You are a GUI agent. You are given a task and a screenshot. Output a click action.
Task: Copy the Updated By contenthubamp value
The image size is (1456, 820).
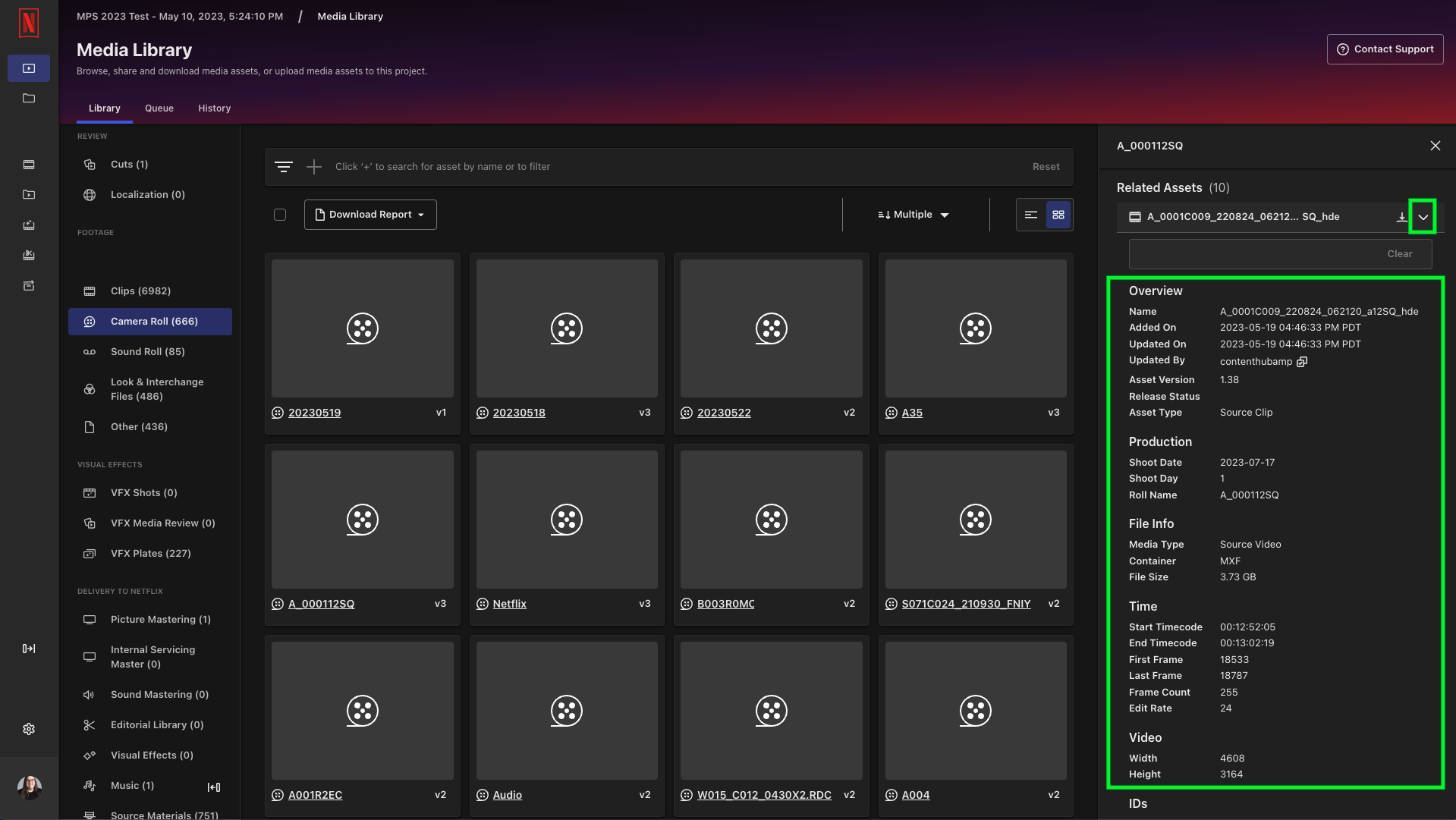click(1302, 362)
